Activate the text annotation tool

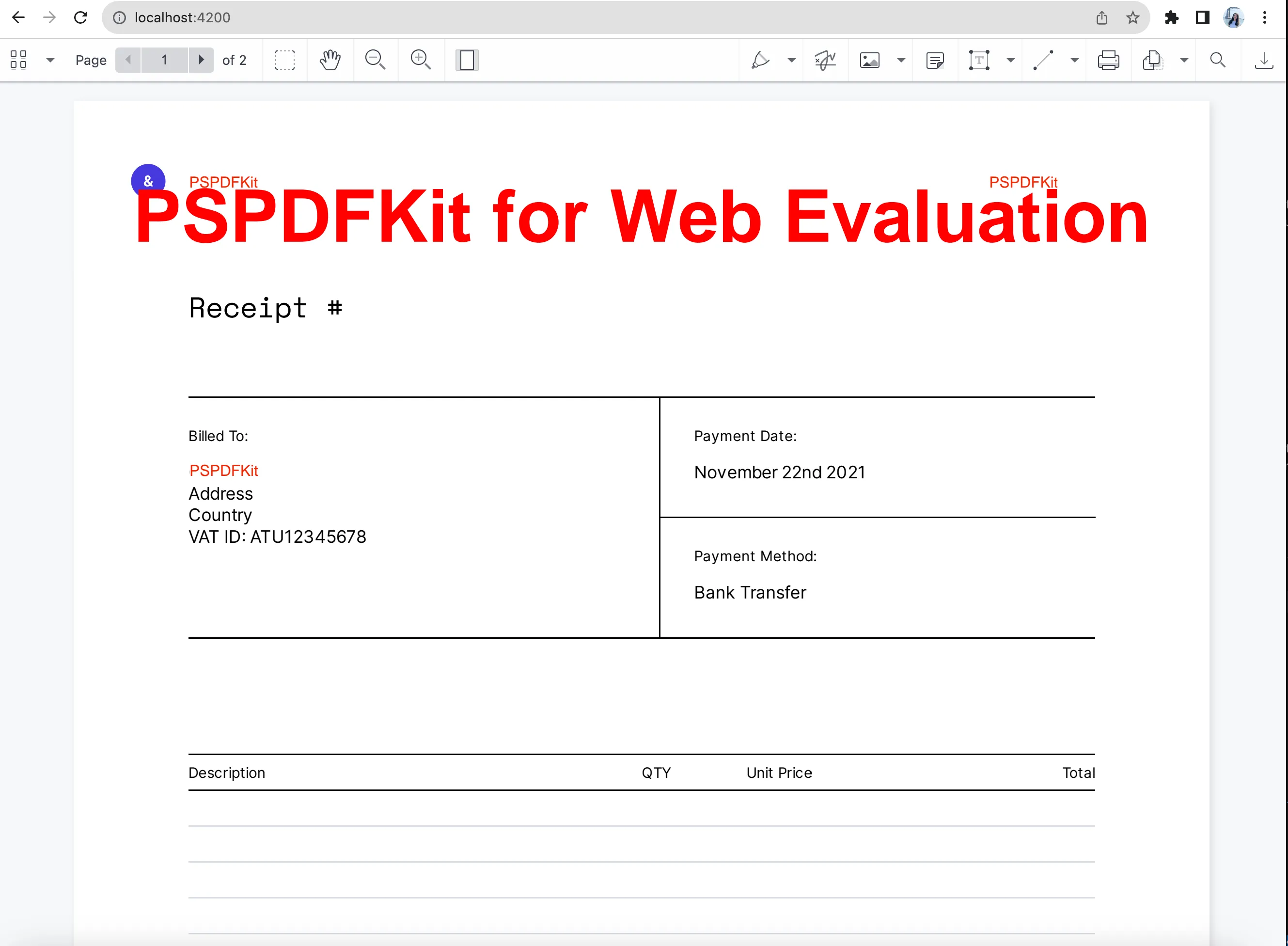[979, 60]
